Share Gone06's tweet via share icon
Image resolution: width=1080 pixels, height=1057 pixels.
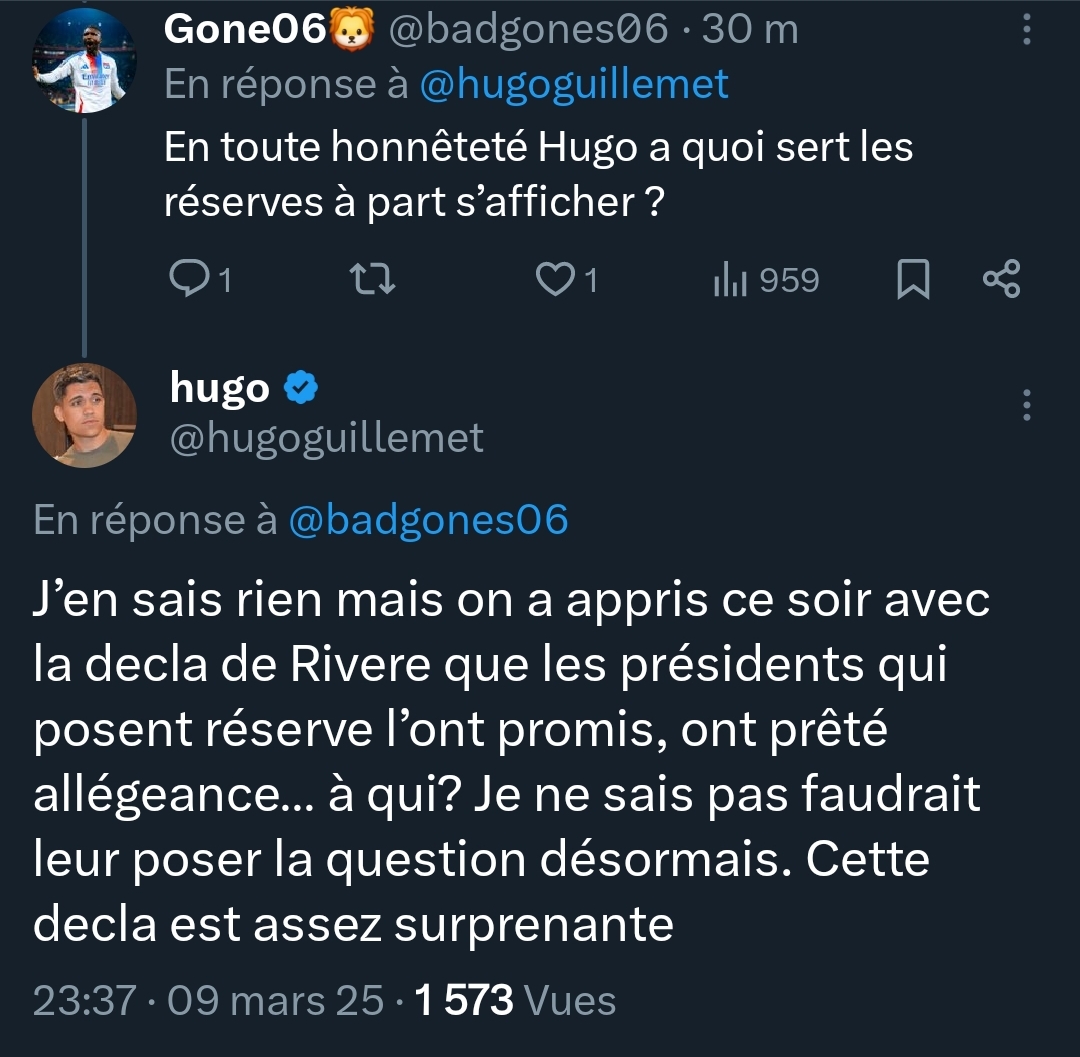click(x=1001, y=279)
